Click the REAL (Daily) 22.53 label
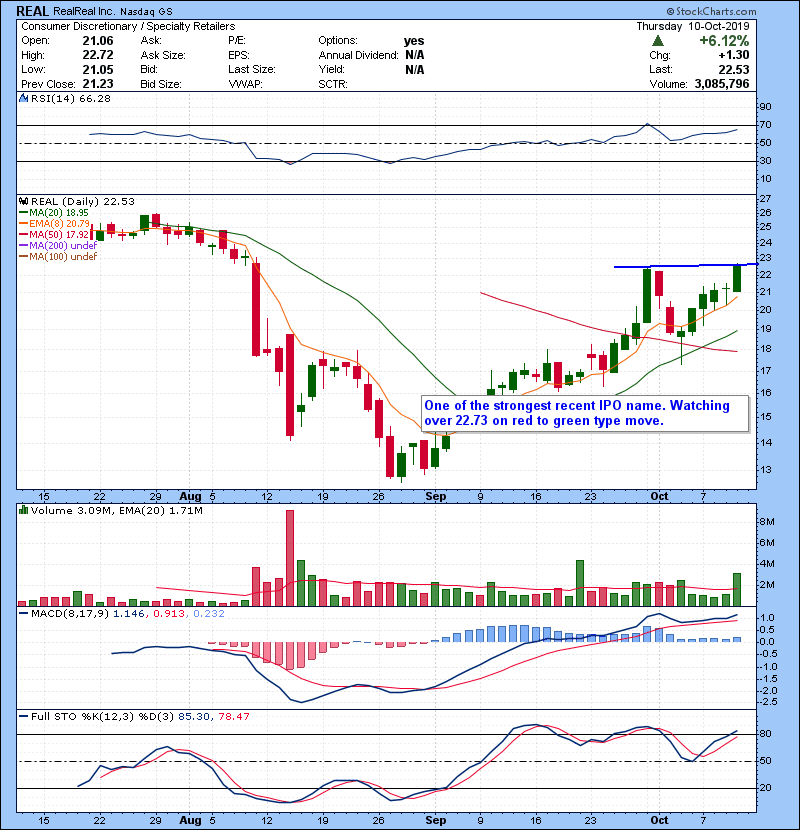This screenshot has height=830, width=800. pyautogui.click(x=83, y=202)
